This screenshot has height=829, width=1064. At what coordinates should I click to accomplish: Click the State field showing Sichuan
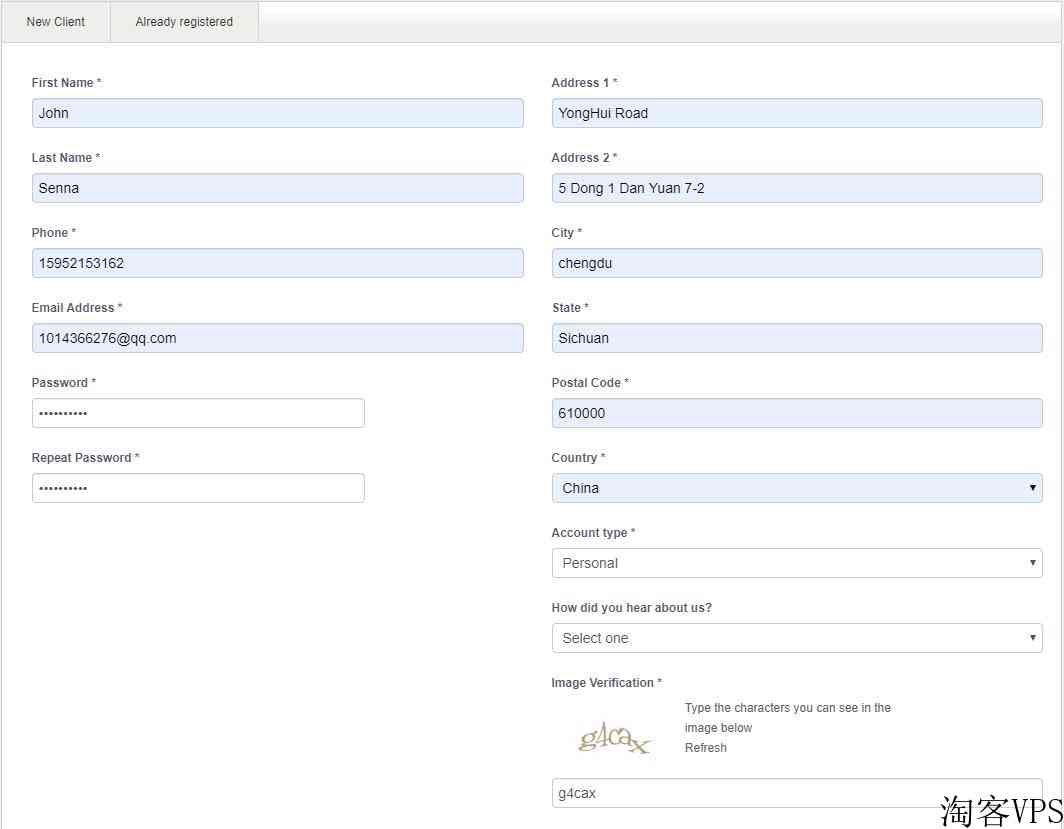click(x=797, y=338)
